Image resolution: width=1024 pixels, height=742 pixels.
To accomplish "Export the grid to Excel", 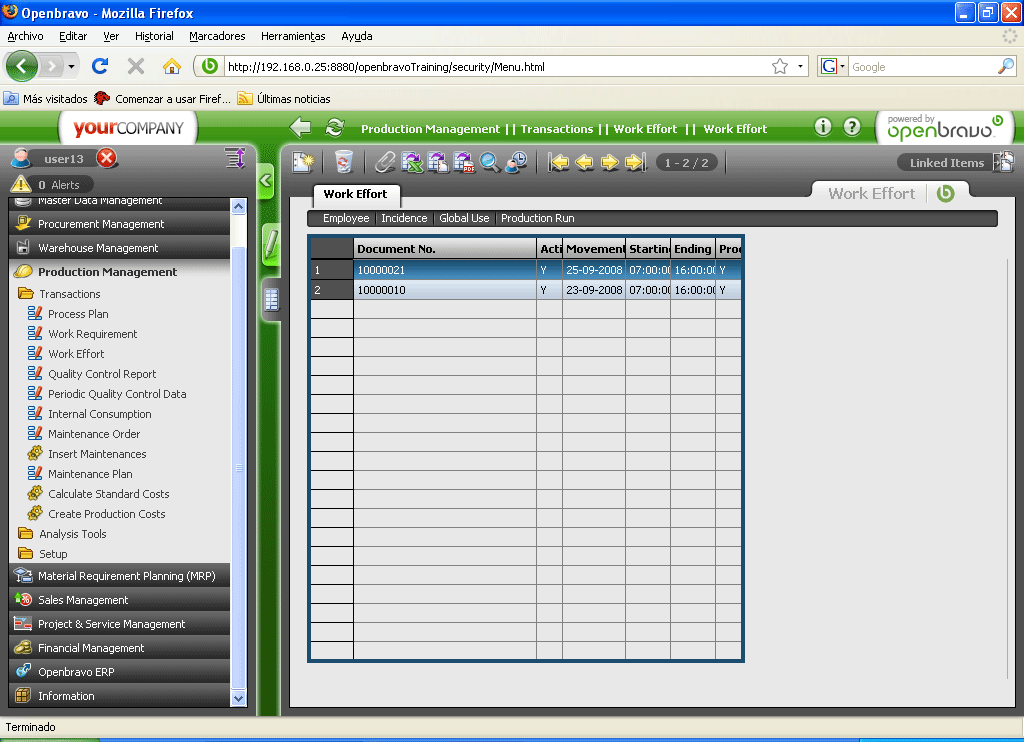I will click(x=411, y=162).
